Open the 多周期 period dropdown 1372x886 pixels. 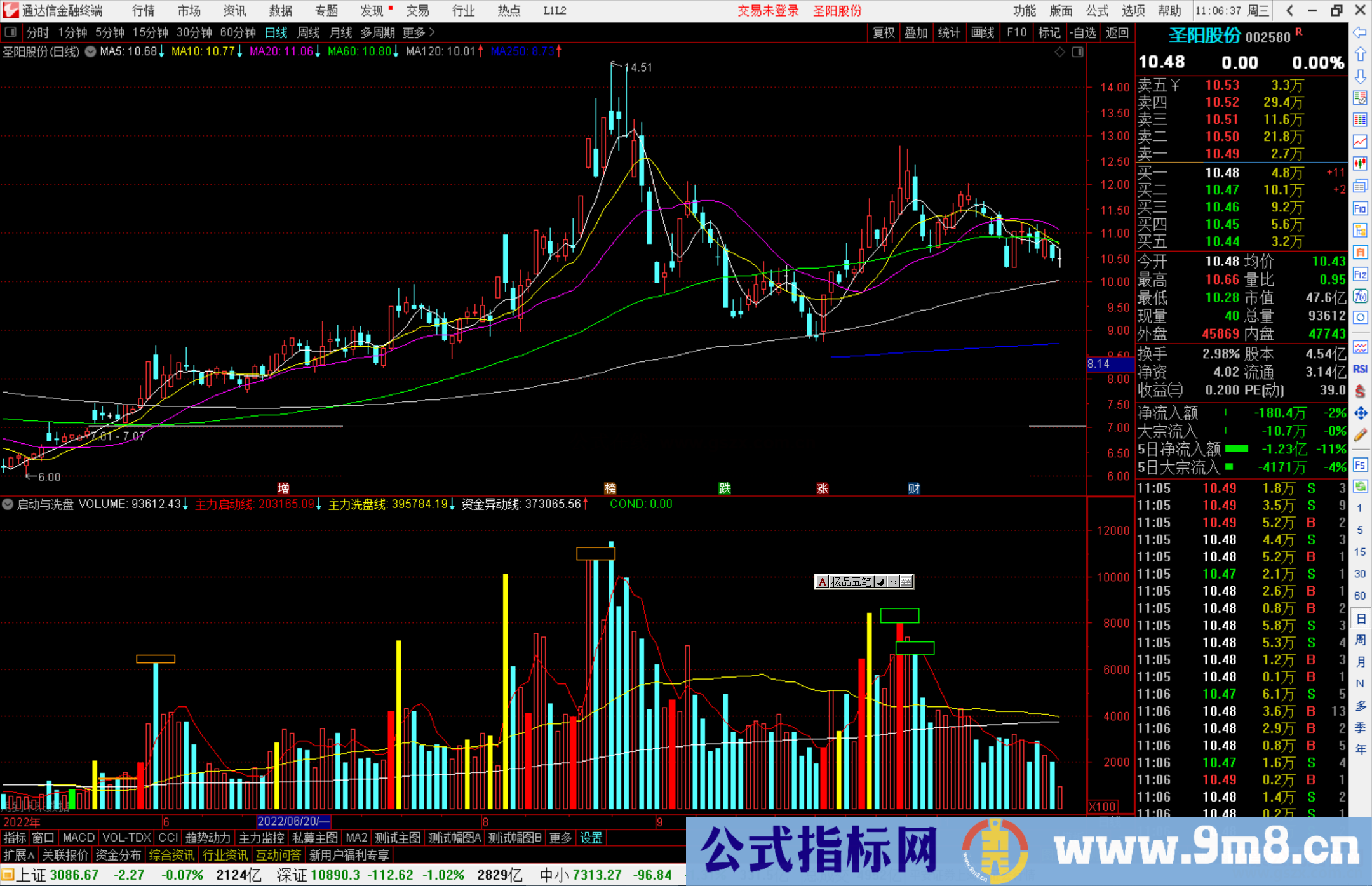tap(377, 32)
